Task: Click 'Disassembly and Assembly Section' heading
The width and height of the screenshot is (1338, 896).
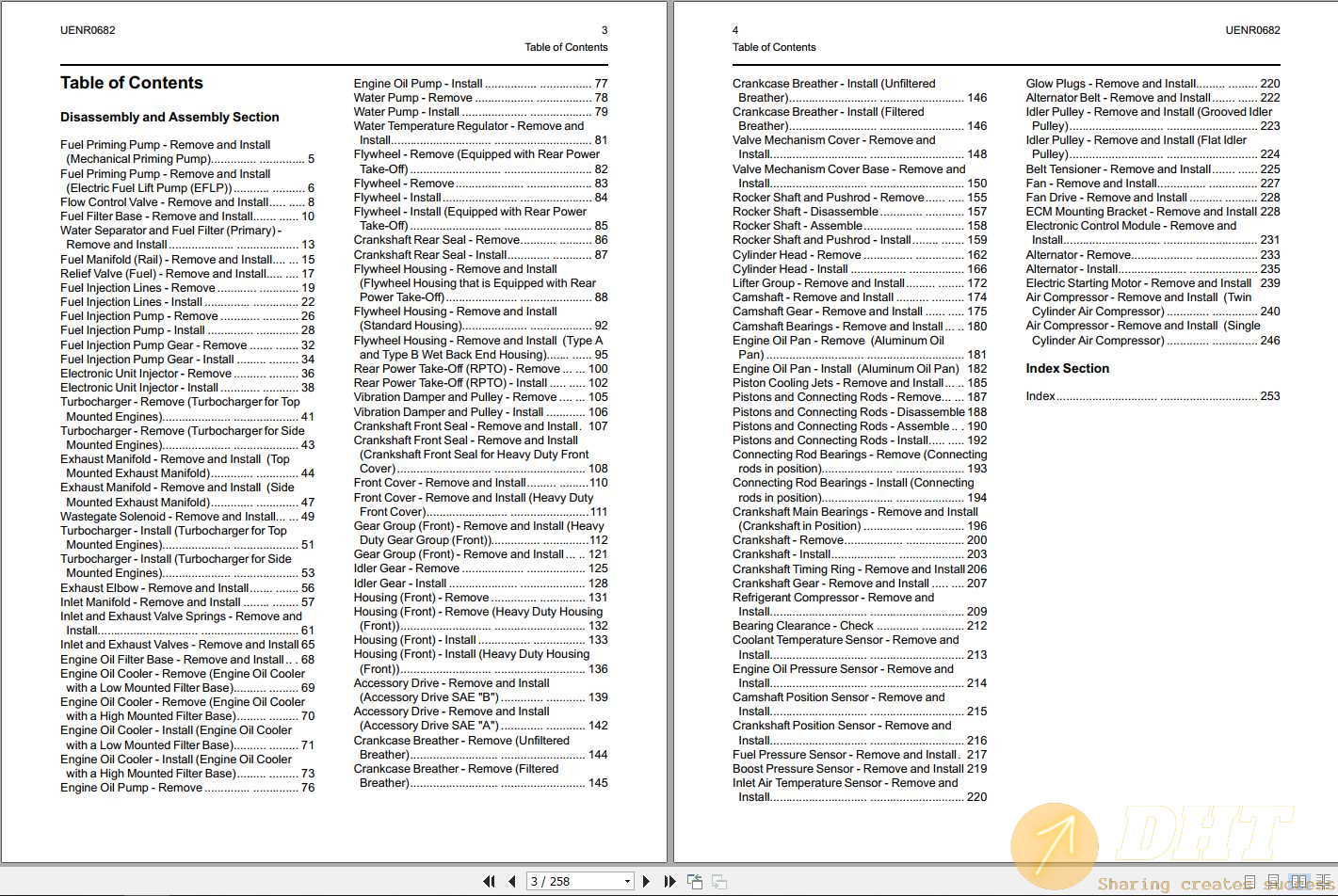Action: [169, 117]
